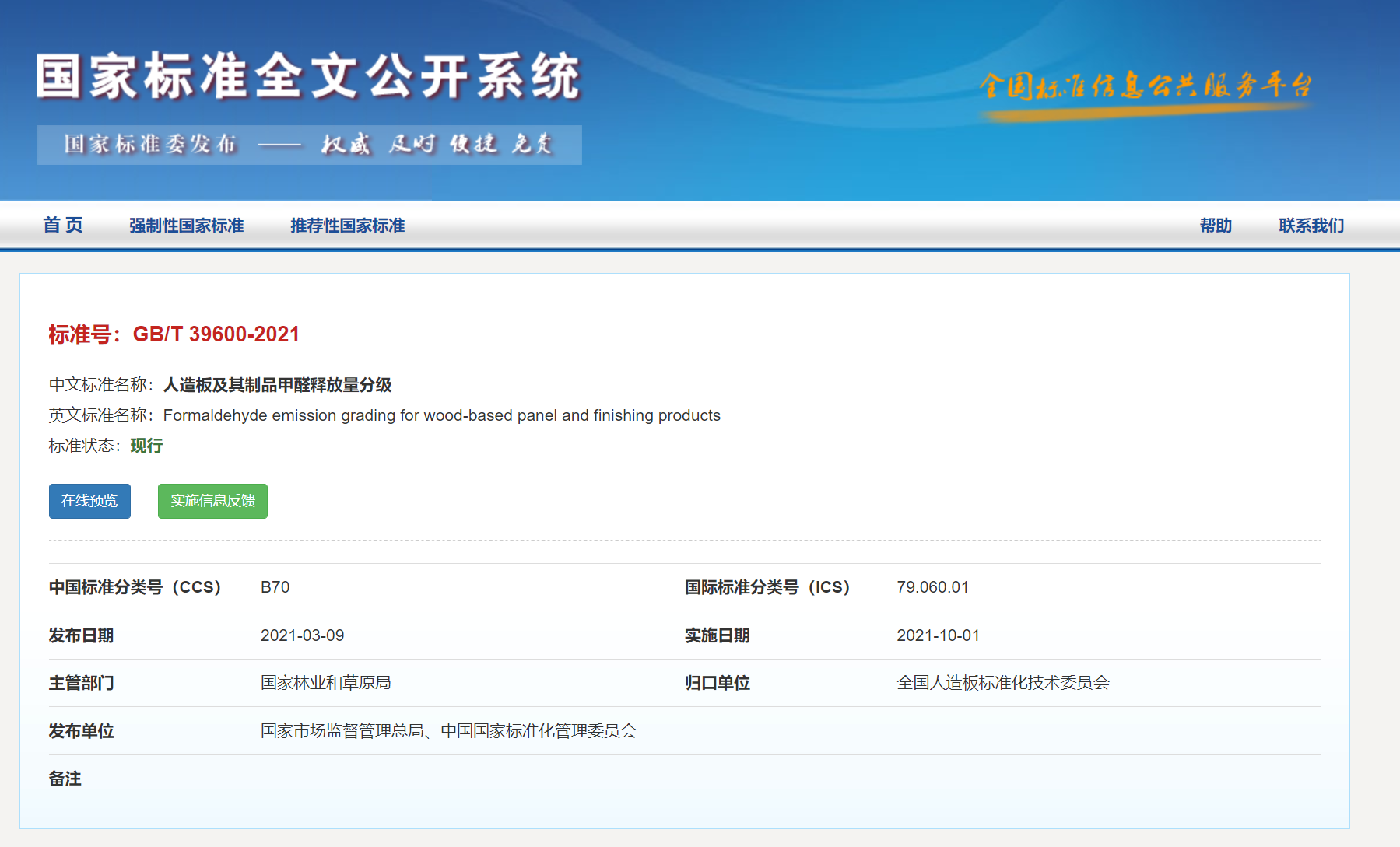This screenshot has height=847, width=1400.
Task: Click the 实施日期 label
Action: [x=717, y=635]
